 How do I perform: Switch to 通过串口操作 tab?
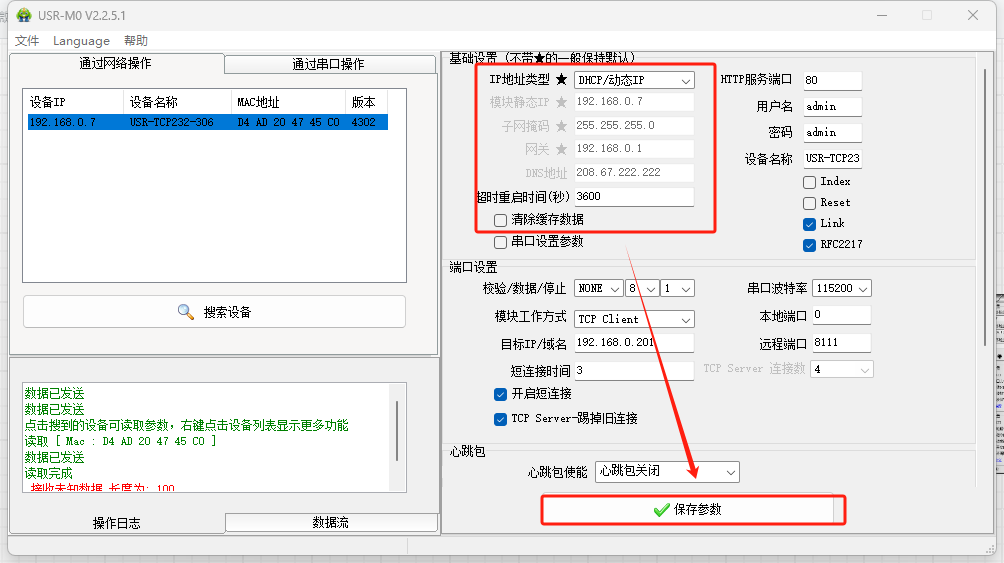click(329, 64)
